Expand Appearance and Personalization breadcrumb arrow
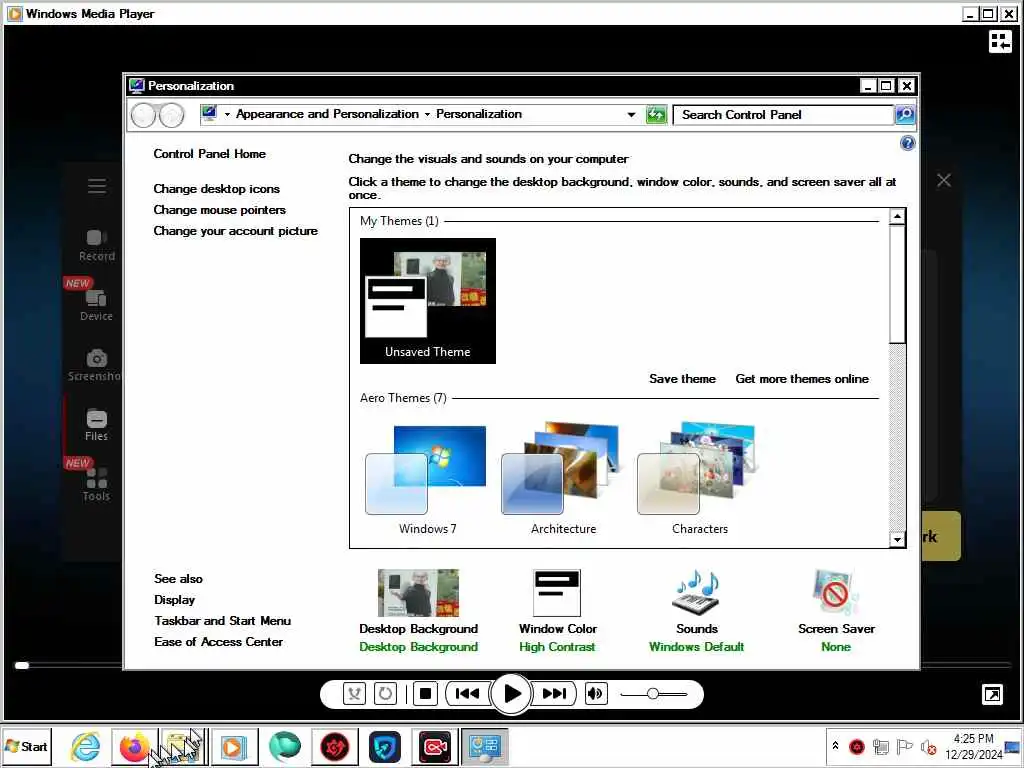 (x=427, y=114)
